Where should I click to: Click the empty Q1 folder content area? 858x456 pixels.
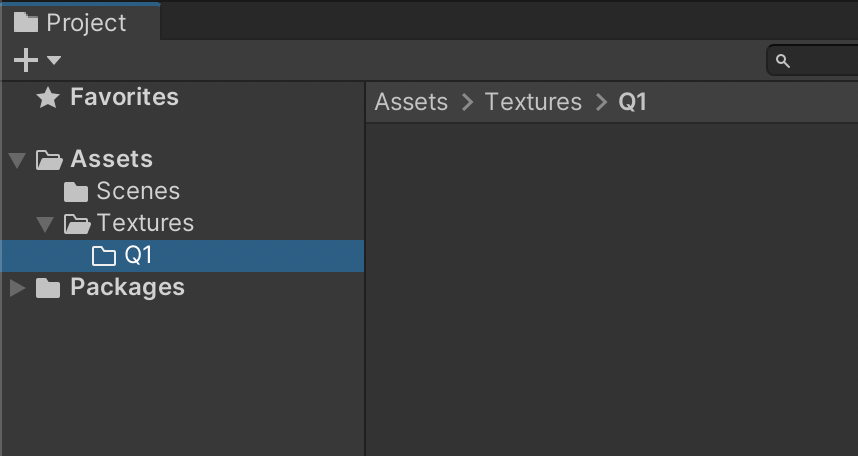[610, 290]
